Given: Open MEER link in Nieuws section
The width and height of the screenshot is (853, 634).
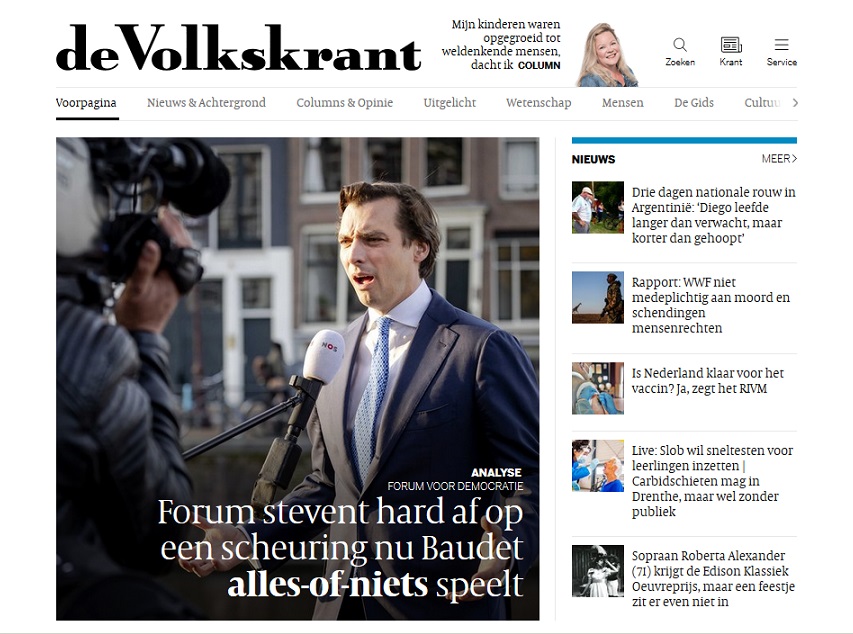Looking at the screenshot, I should click(x=779, y=159).
